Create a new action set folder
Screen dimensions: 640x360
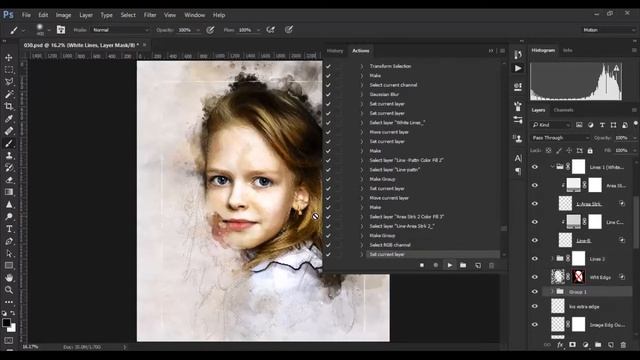coord(463,265)
